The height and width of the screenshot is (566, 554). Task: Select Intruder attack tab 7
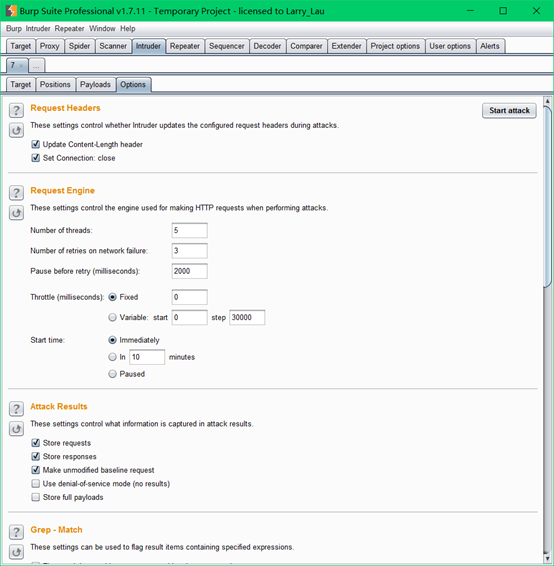click(x=14, y=65)
